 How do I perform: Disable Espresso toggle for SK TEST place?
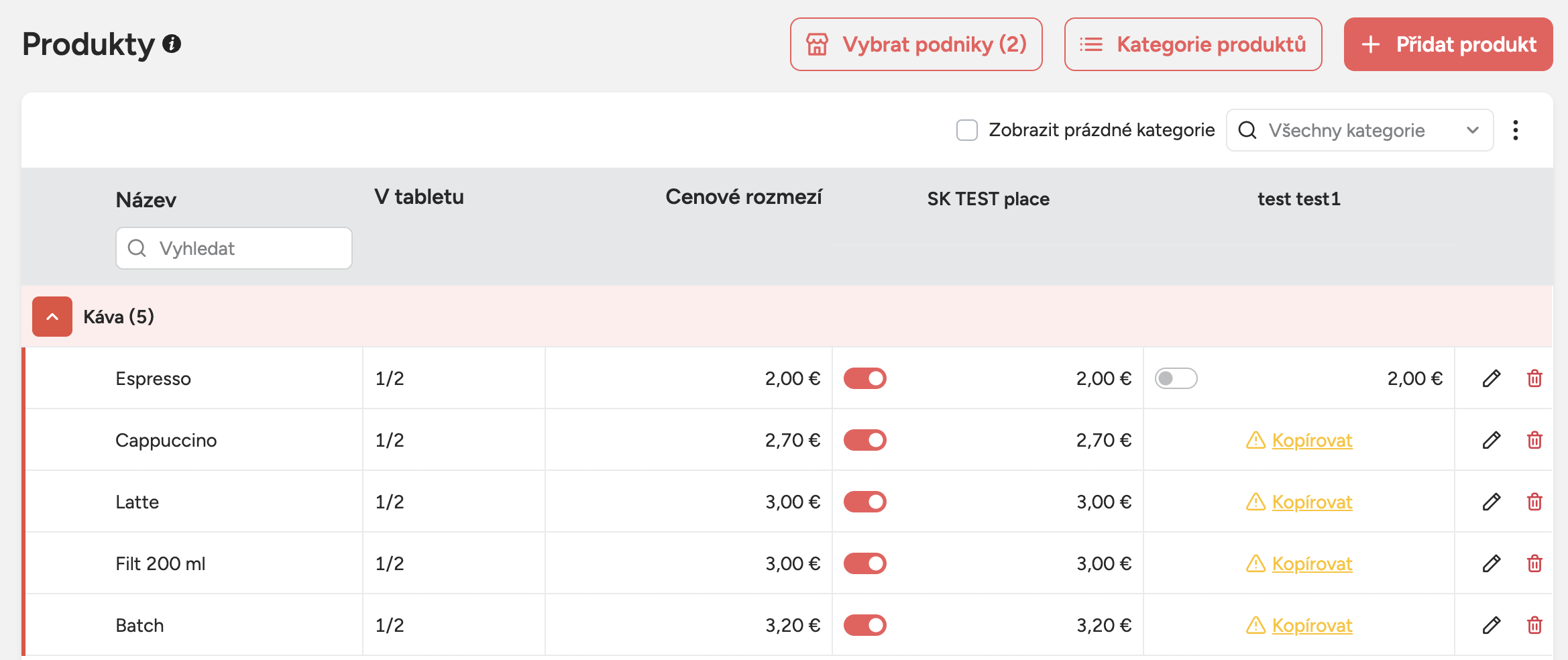pos(864,378)
